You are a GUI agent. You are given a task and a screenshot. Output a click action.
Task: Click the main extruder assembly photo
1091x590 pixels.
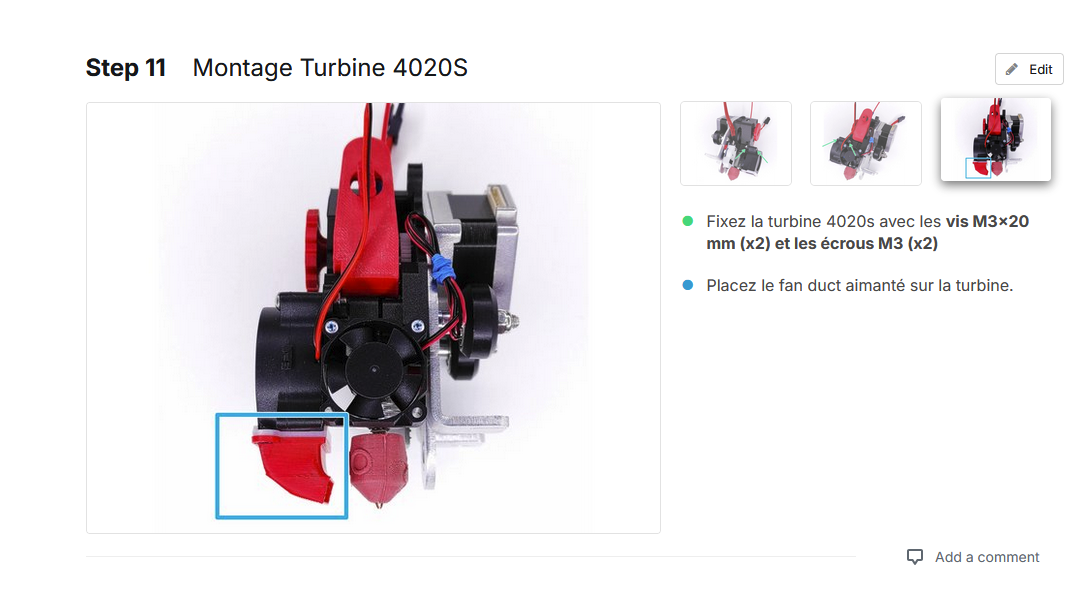373,318
